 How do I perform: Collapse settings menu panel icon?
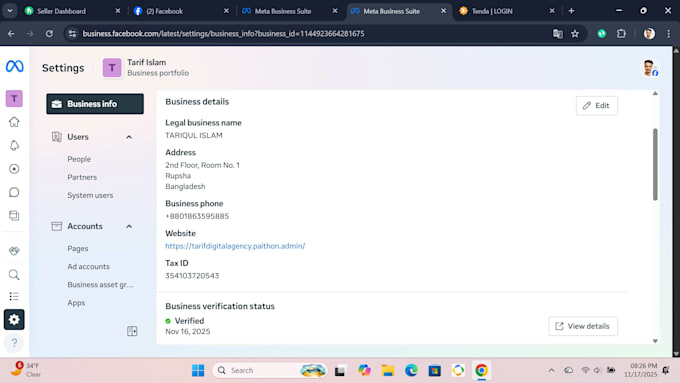click(x=132, y=331)
